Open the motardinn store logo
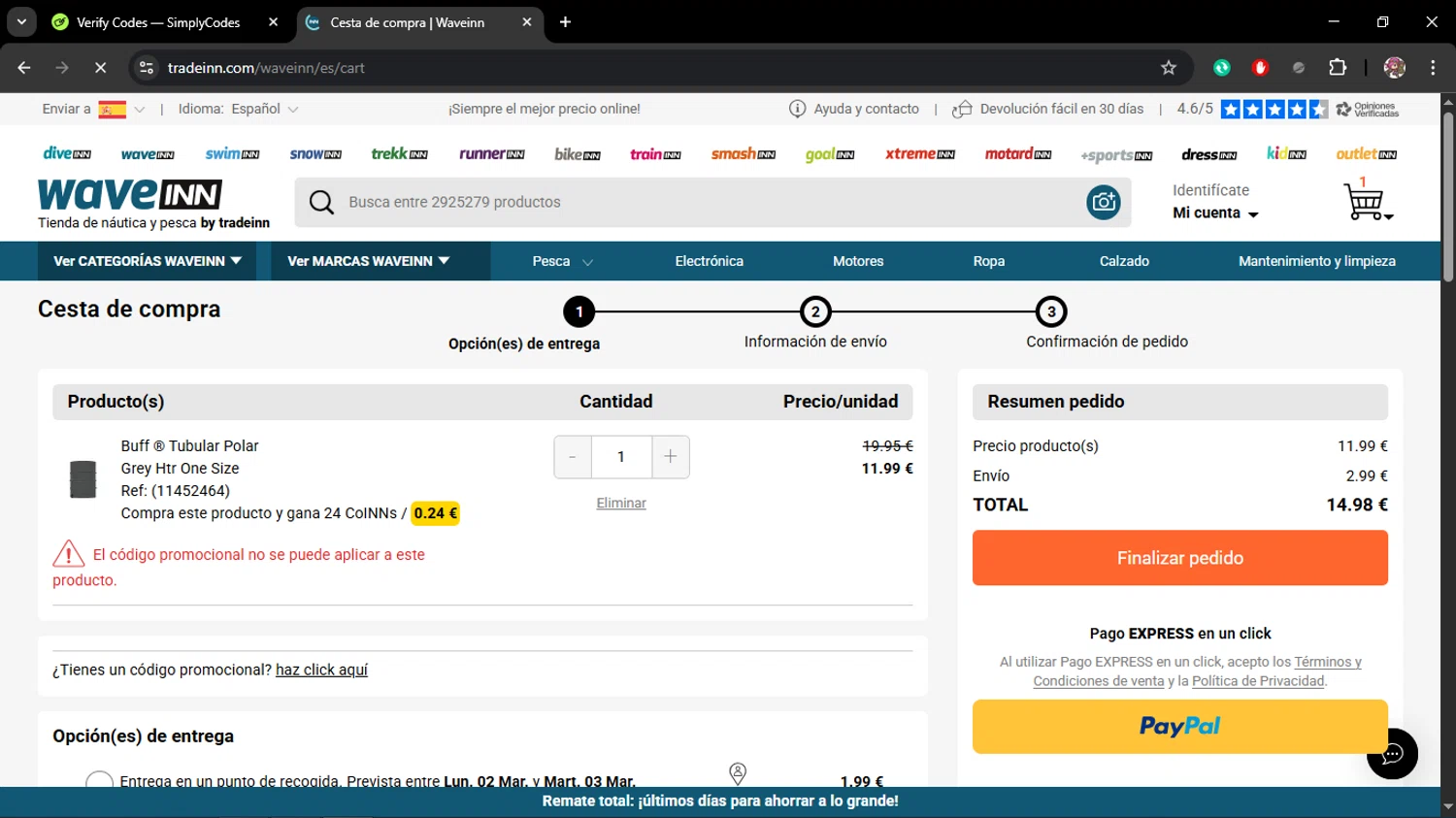1456x818 pixels. pos(1018,153)
